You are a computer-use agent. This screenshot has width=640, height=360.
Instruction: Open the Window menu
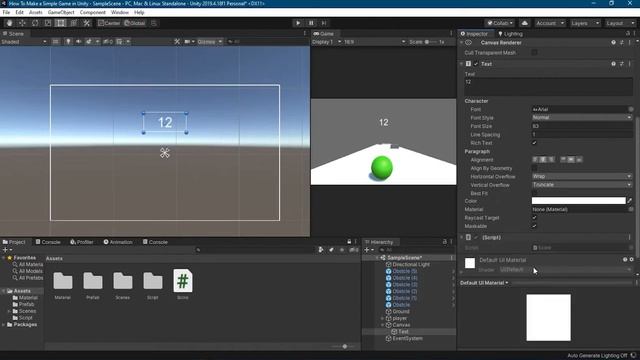pos(120,12)
